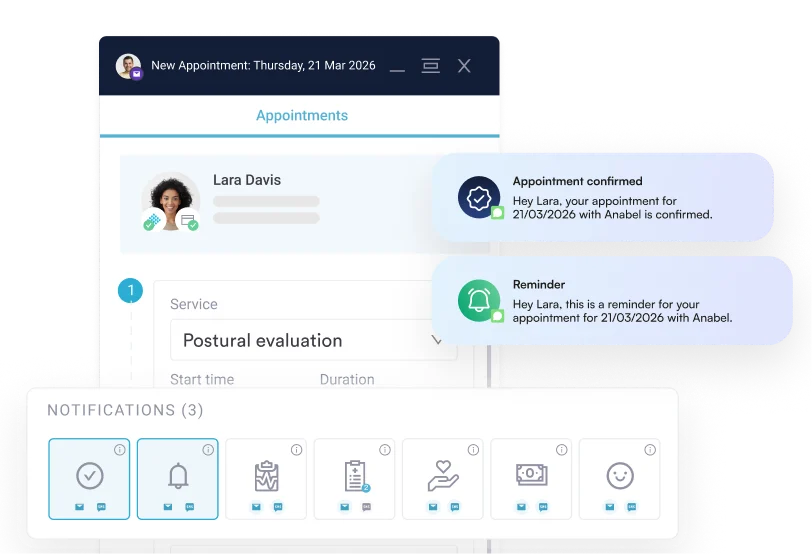
Task: Minimize the New Appointment window
Action: [397, 67]
